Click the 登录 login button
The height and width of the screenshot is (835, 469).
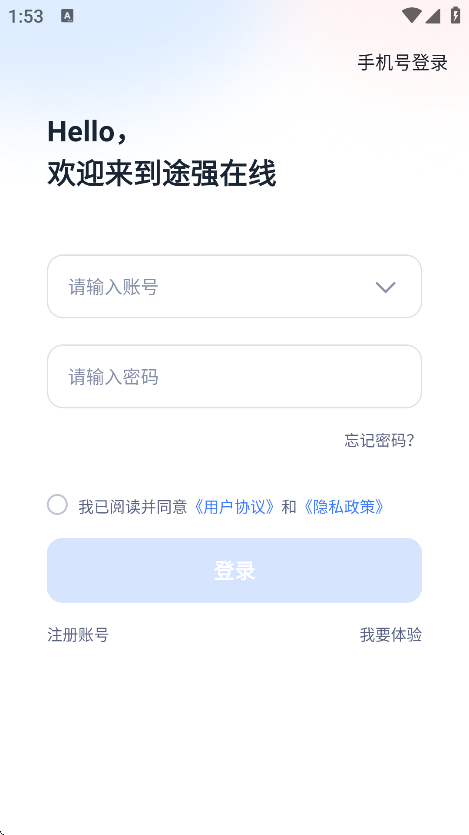coord(234,570)
